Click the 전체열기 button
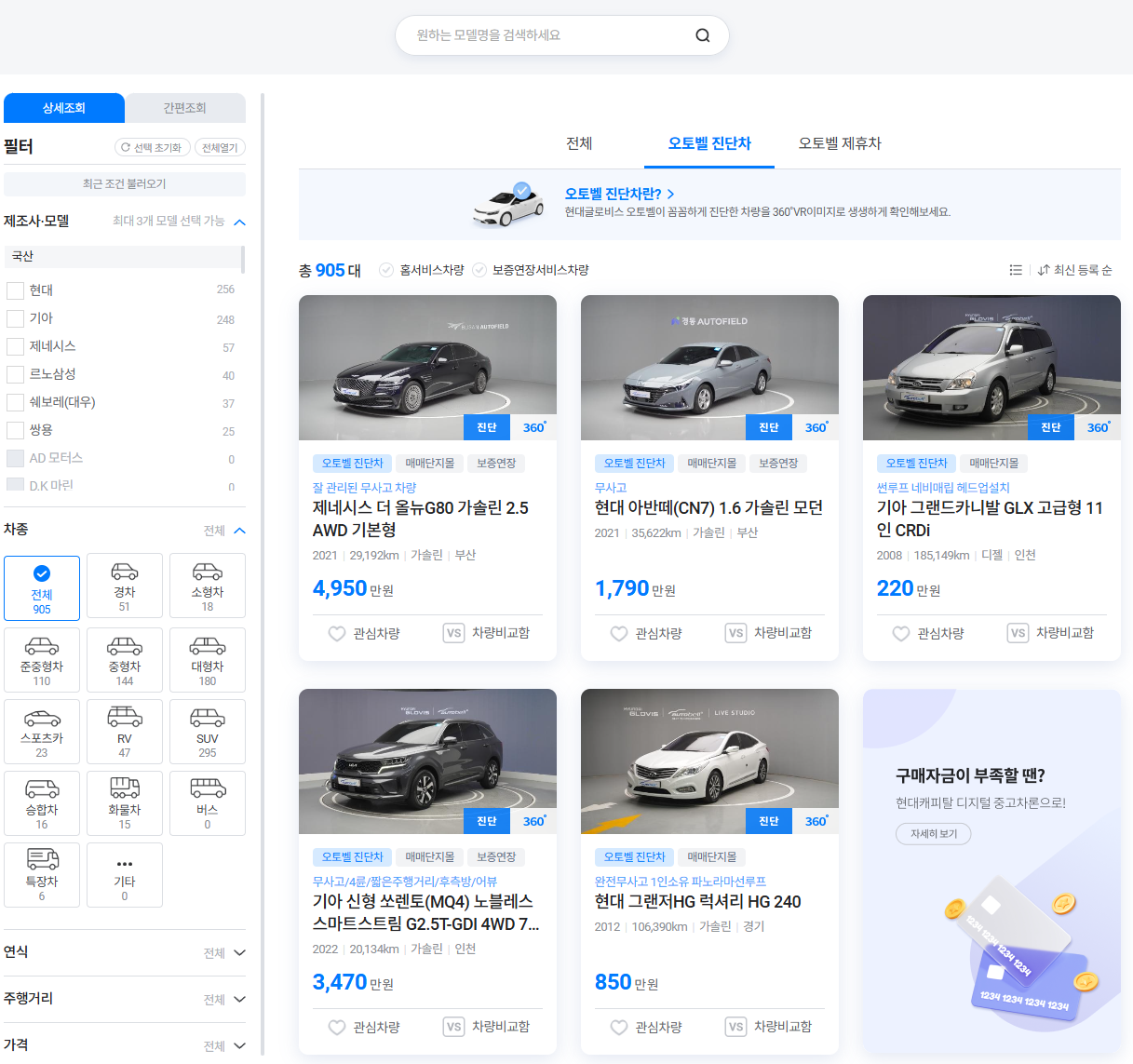 tap(221, 147)
